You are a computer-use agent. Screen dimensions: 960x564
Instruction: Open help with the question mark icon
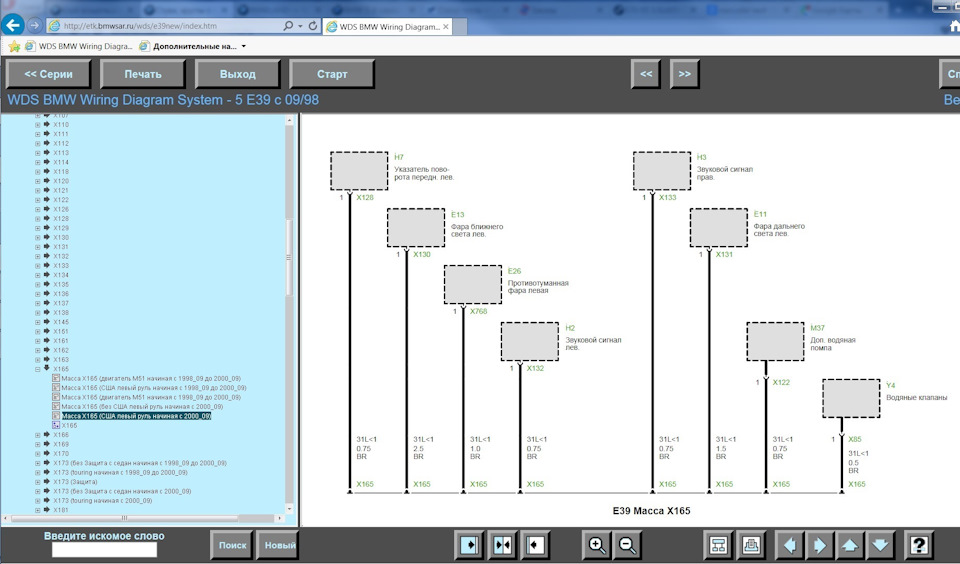[918, 545]
